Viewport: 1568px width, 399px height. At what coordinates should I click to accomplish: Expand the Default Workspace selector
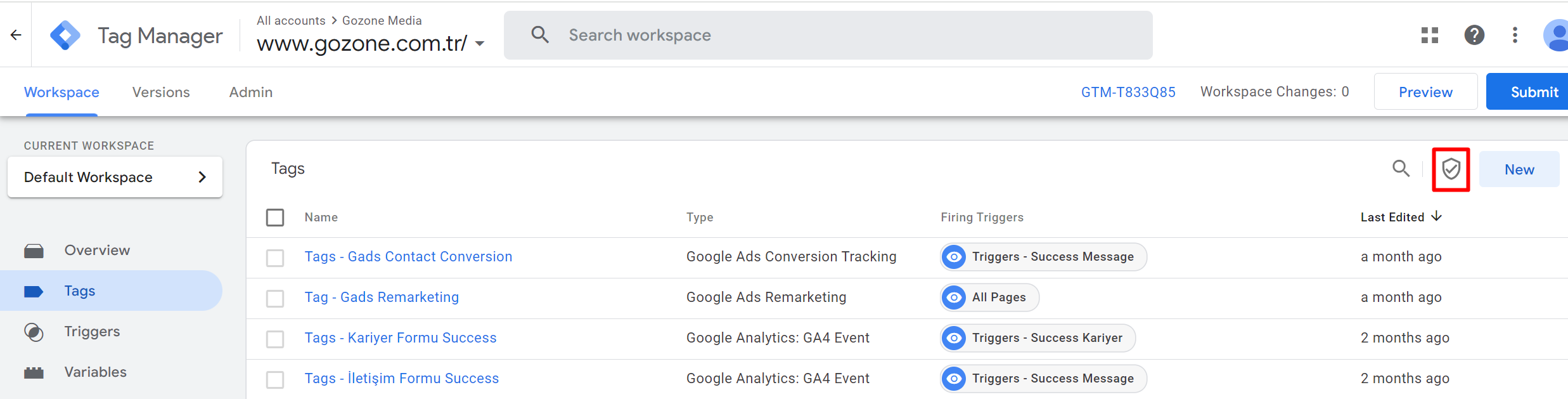click(x=115, y=178)
